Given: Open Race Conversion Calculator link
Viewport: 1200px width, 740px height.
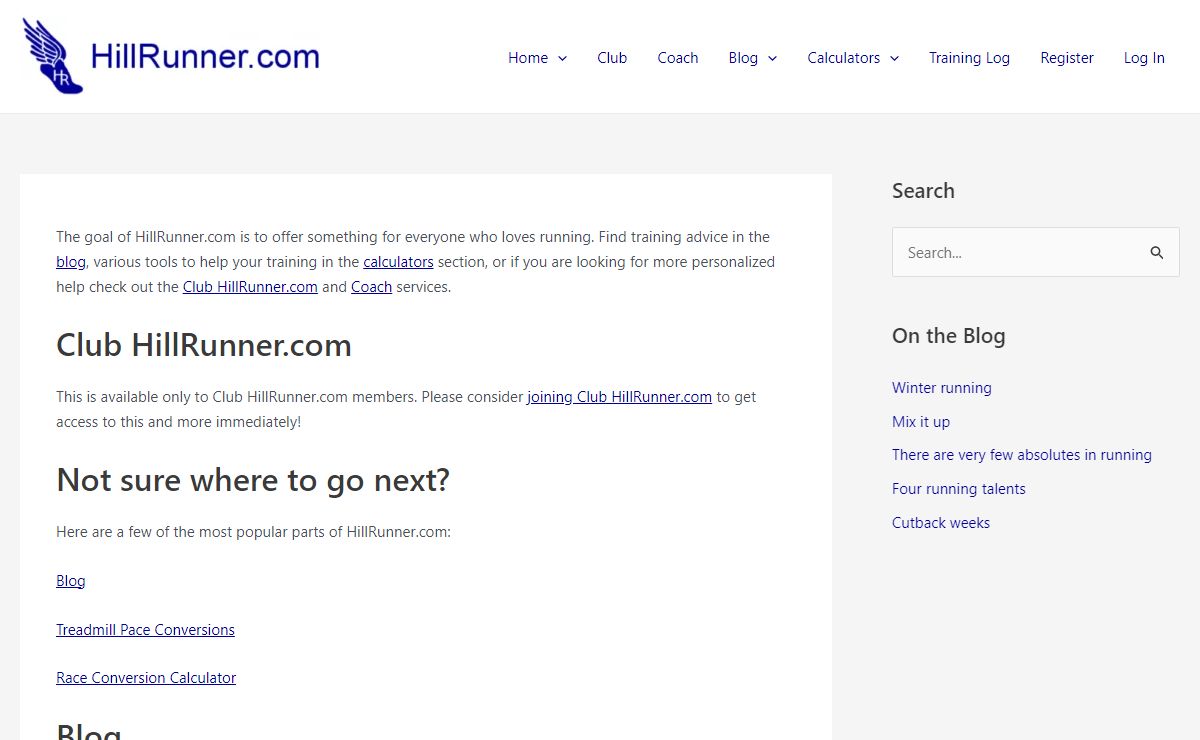Looking at the screenshot, I should [x=146, y=678].
